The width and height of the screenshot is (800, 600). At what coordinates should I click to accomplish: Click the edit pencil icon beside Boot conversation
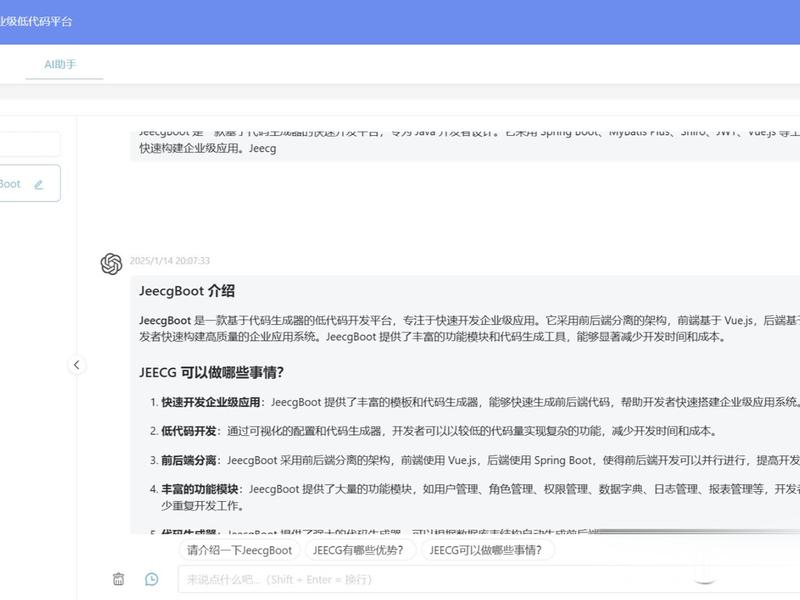pyautogui.click(x=39, y=185)
